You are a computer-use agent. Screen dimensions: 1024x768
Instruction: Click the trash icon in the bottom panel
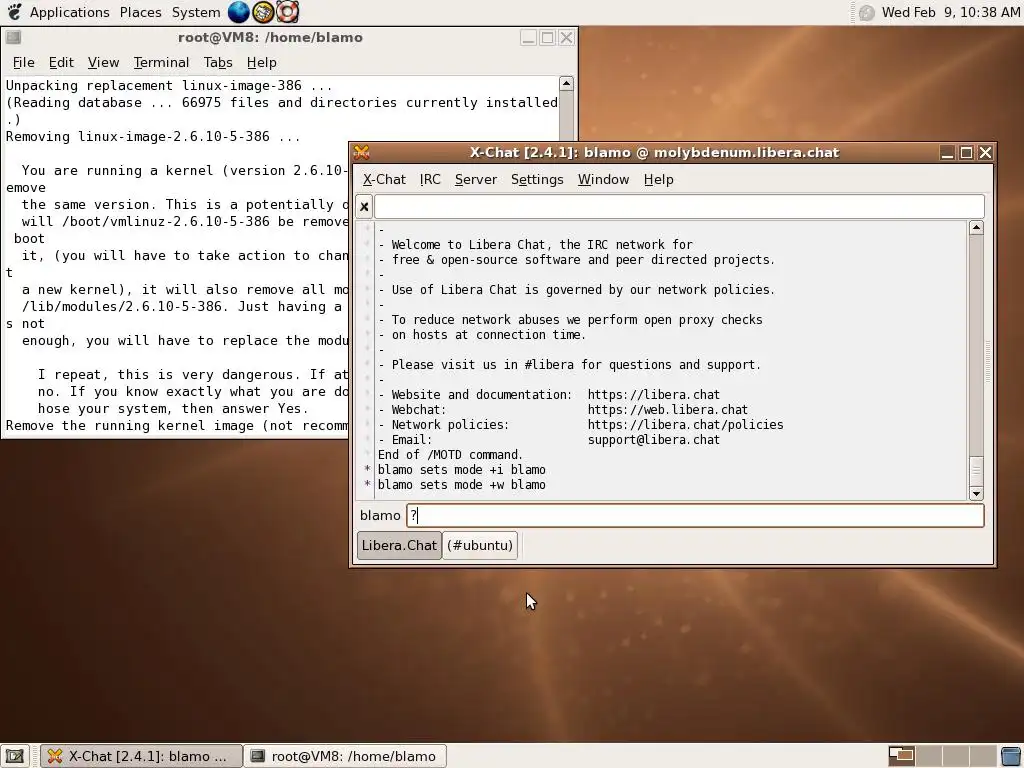[x=1011, y=756]
